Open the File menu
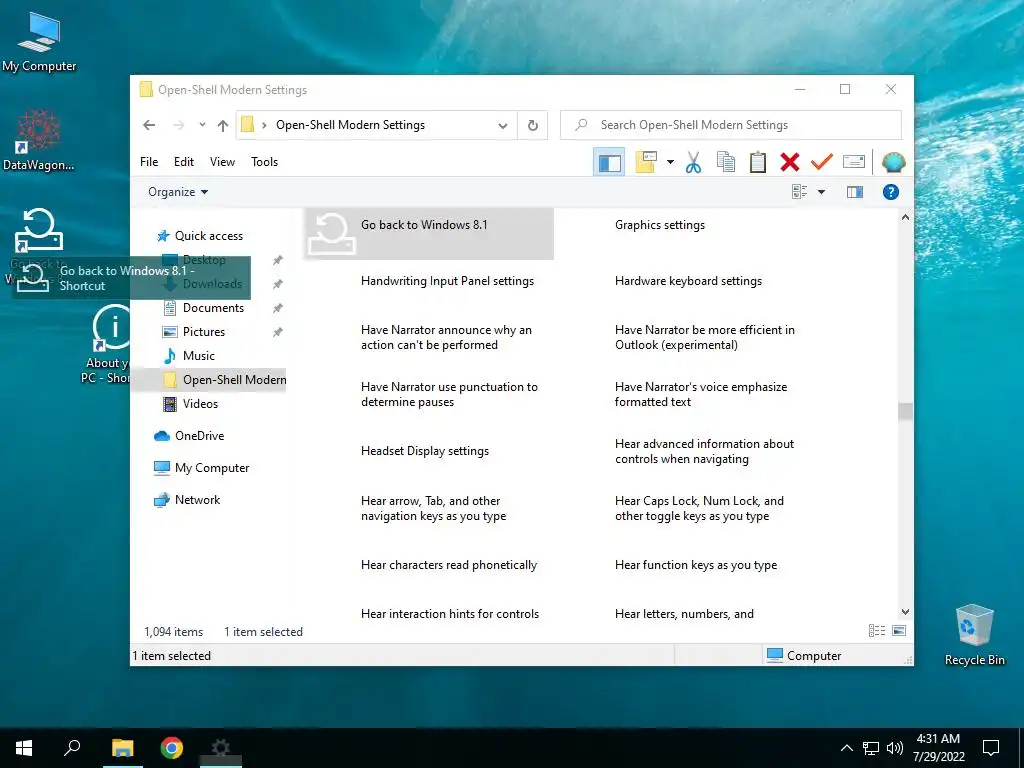Screen dimensions: 1024x768 click(x=149, y=162)
